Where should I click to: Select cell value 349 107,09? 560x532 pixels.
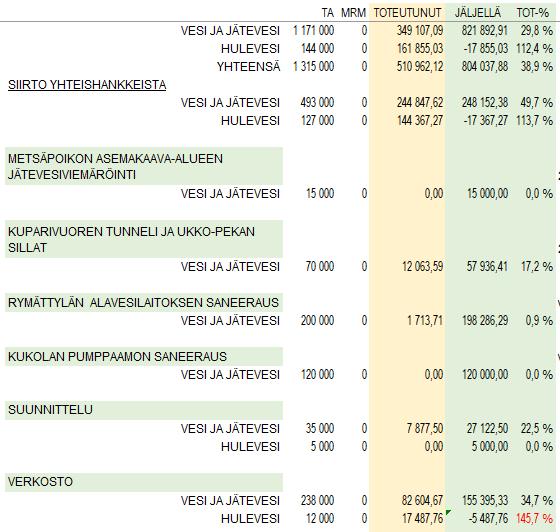tap(420, 30)
